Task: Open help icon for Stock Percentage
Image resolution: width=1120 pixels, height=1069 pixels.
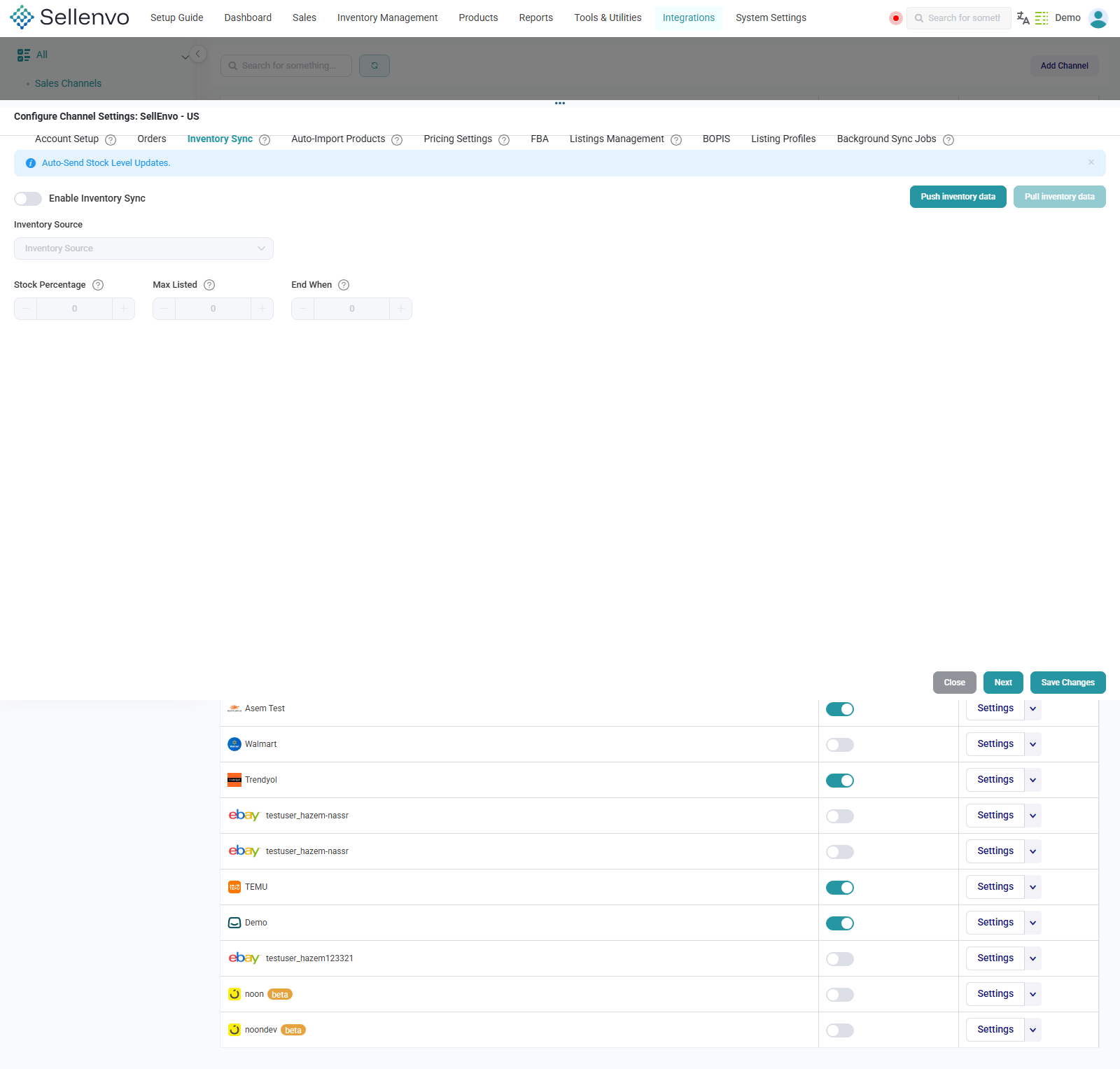Action: pos(98,285)
